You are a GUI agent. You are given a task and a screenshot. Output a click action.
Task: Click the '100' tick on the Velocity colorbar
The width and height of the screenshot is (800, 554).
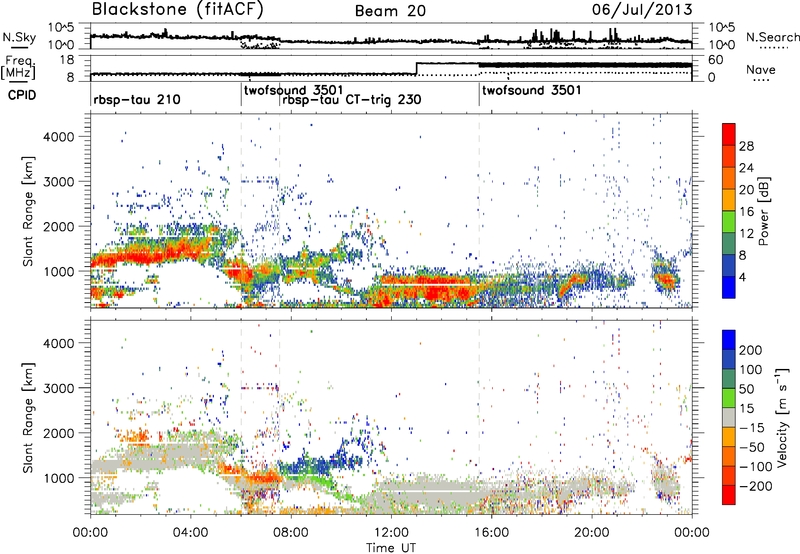coord(750,369)
